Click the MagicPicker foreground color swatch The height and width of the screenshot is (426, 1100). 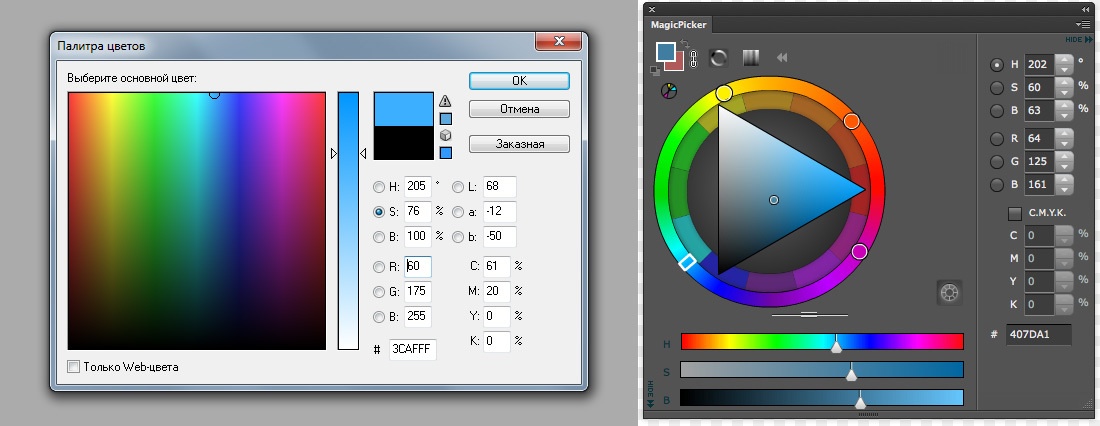pyautogui.click(x=665, y=51)
